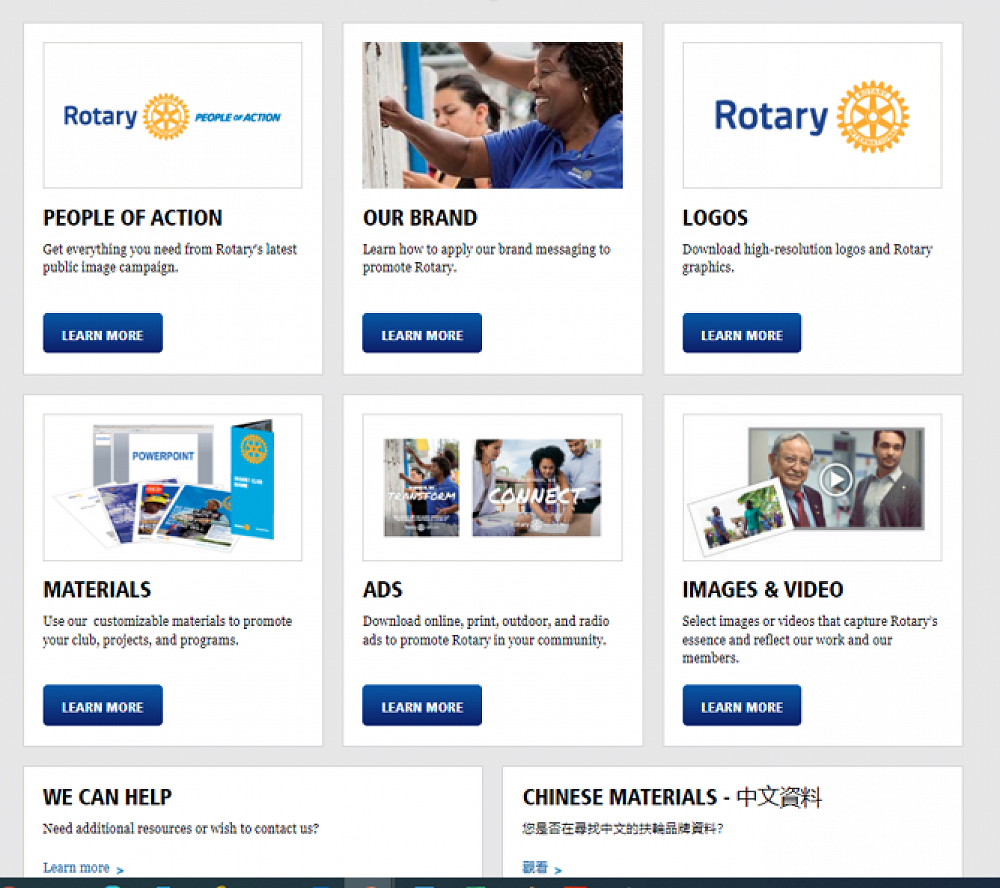Screen dimensions: 1000x888
Task: Click the Rotary People of Action logo image
Action: tap(172, 115)
